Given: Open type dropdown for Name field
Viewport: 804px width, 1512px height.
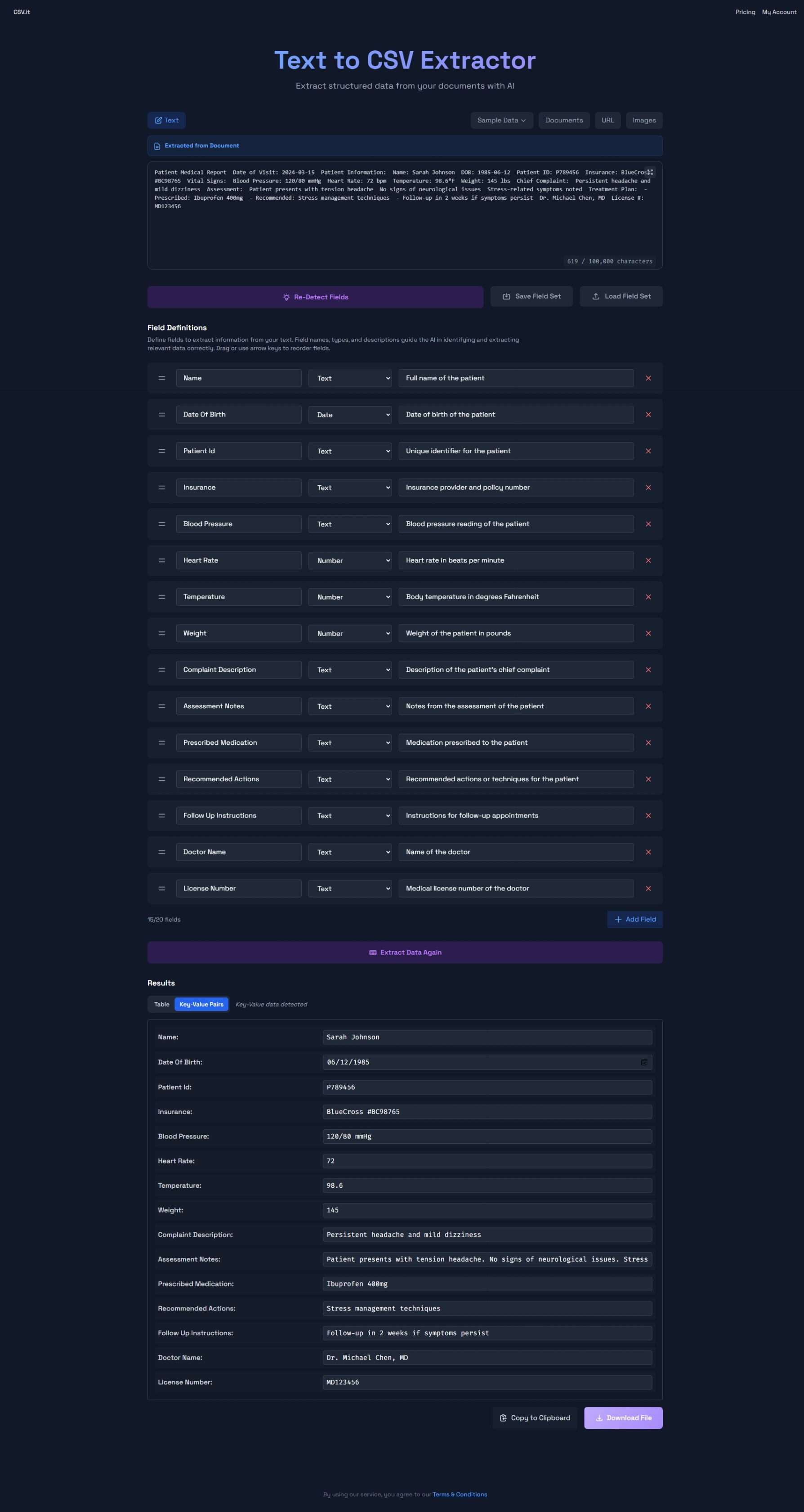Looking at the screenshot, I should [350, 378].
